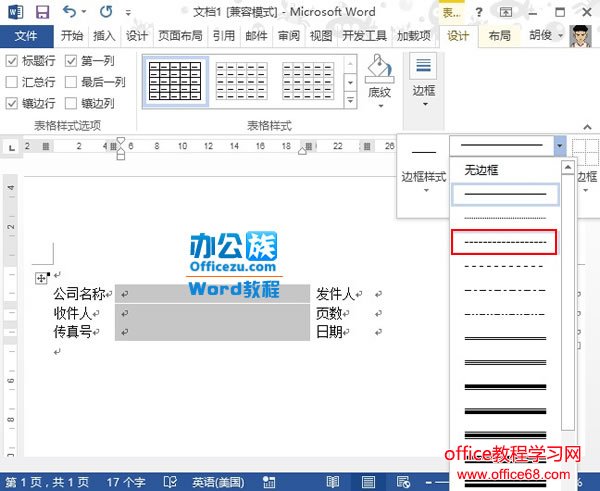600x491 pixels.
Task: Toggle the 第一列 checkbox
Action: click(x=71, y=60)
